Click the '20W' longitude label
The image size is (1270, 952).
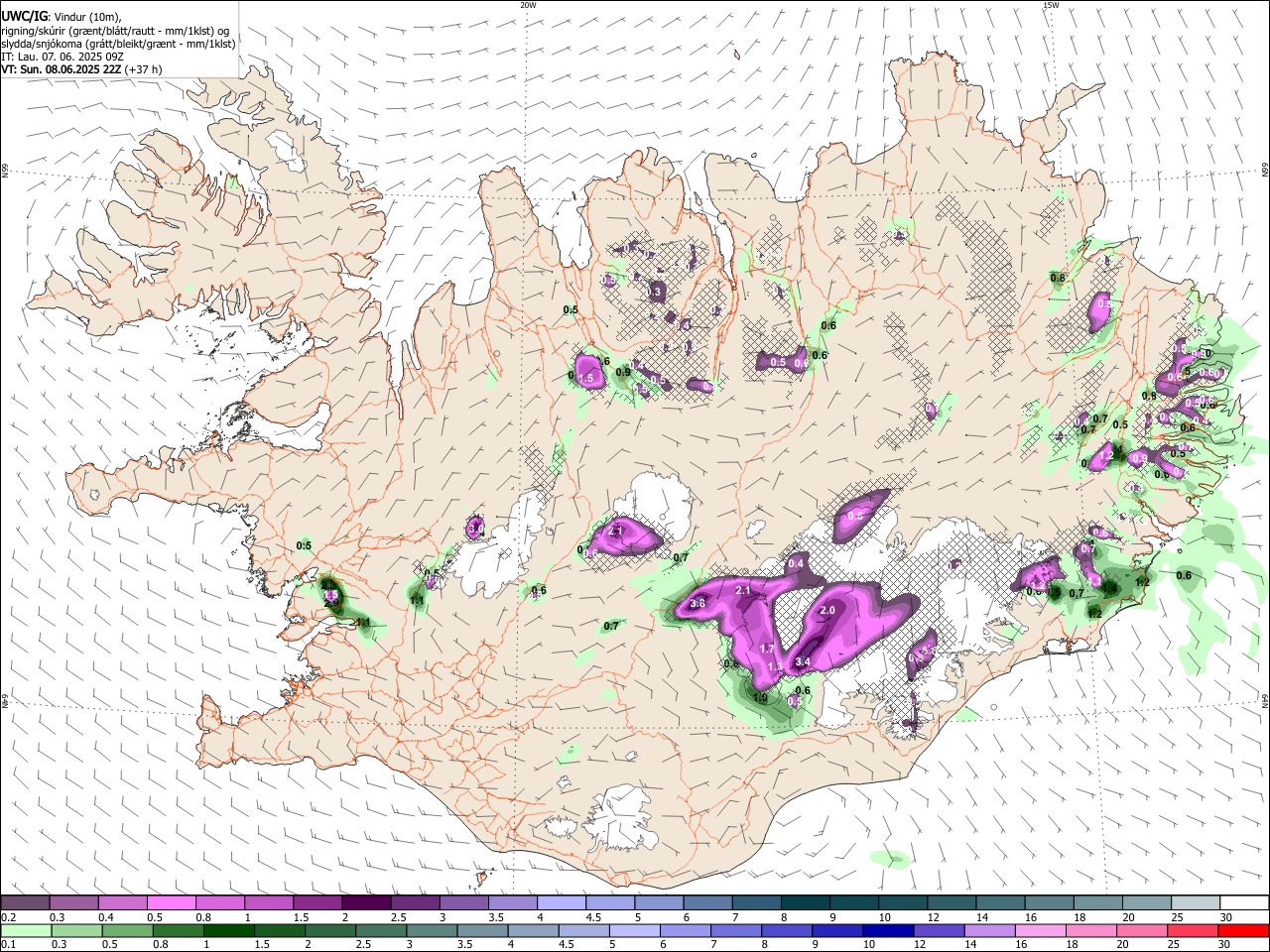point(528,5)
